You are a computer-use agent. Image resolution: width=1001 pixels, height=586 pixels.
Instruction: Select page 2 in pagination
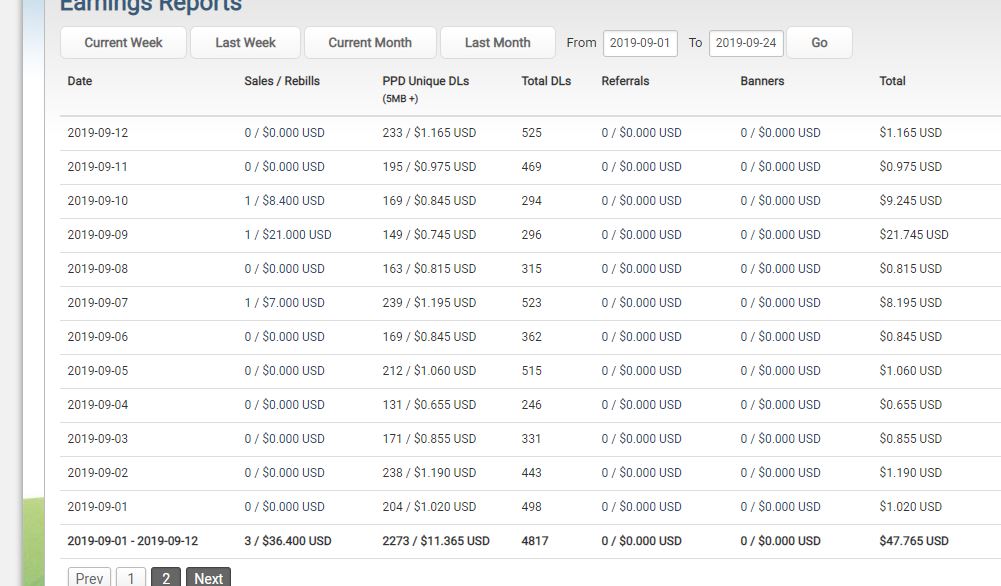point(166,577)
